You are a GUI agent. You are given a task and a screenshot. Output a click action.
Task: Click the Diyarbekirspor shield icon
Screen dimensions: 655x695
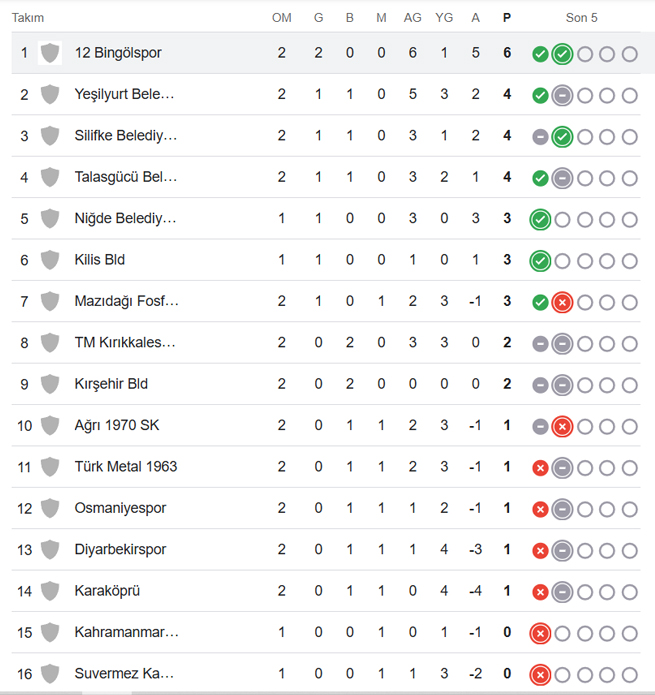[x=50, y=549]
